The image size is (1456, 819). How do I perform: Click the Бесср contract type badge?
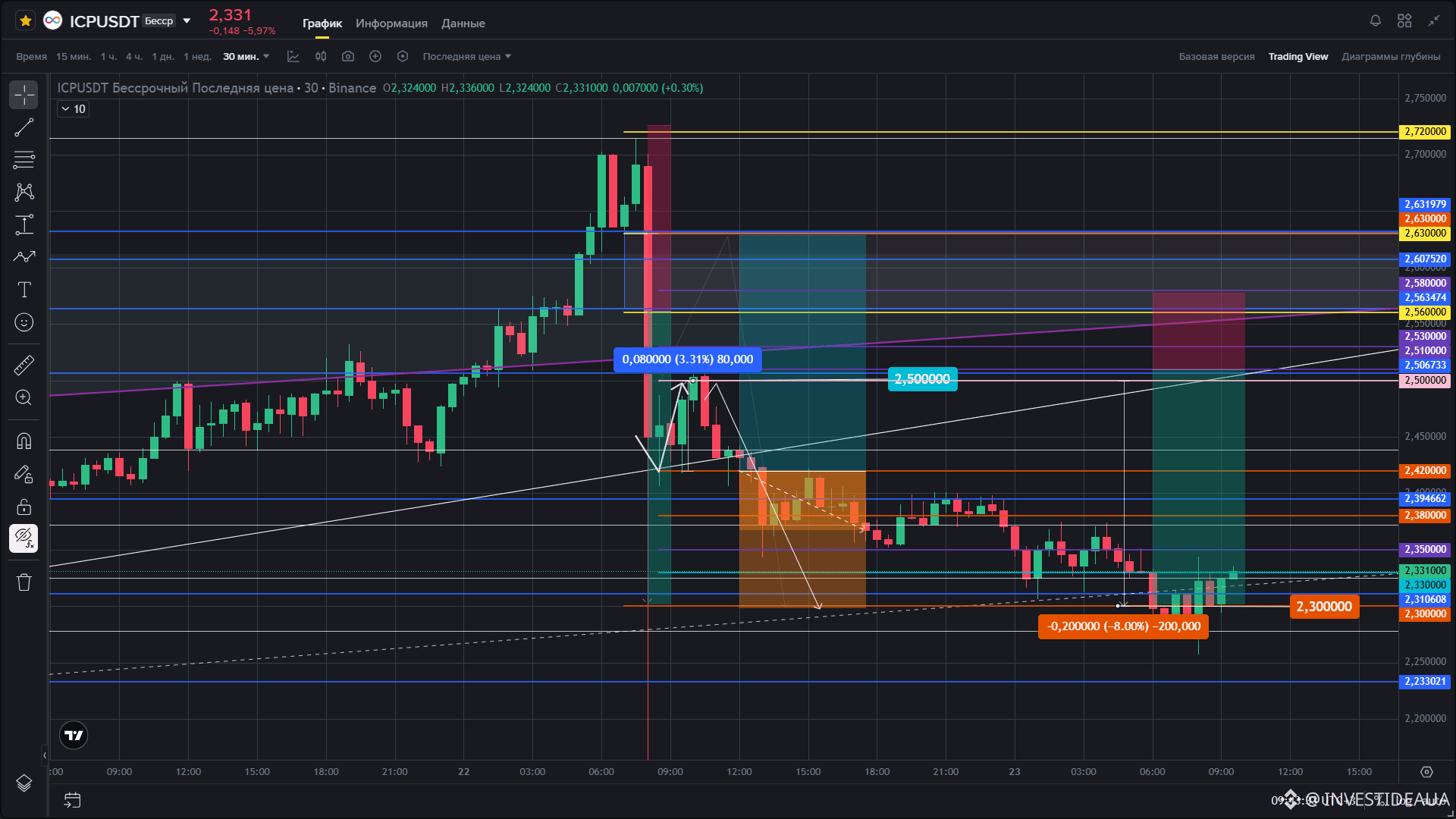pos(159,21)
